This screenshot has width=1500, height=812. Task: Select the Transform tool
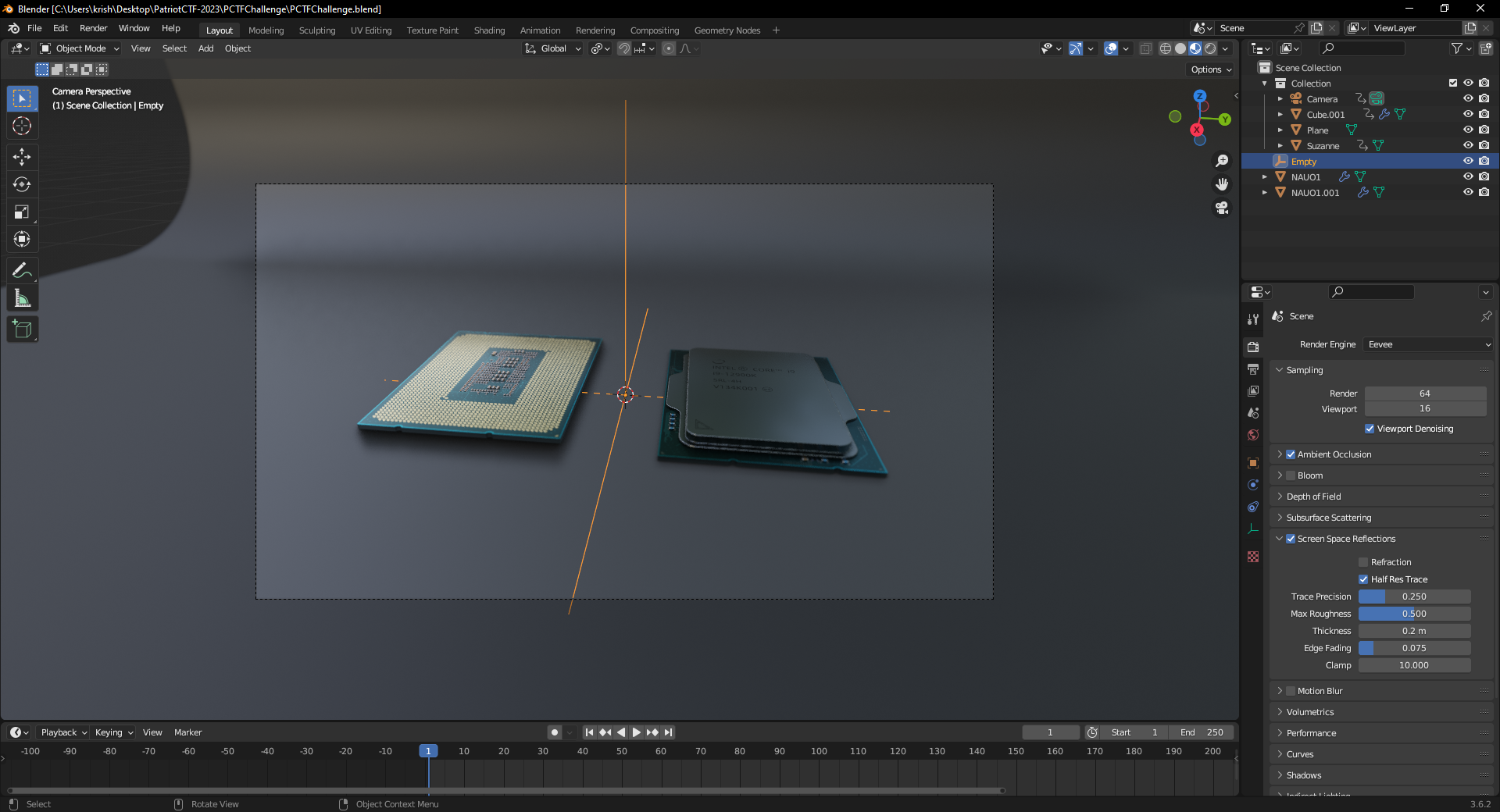click(x=22, y=239)
